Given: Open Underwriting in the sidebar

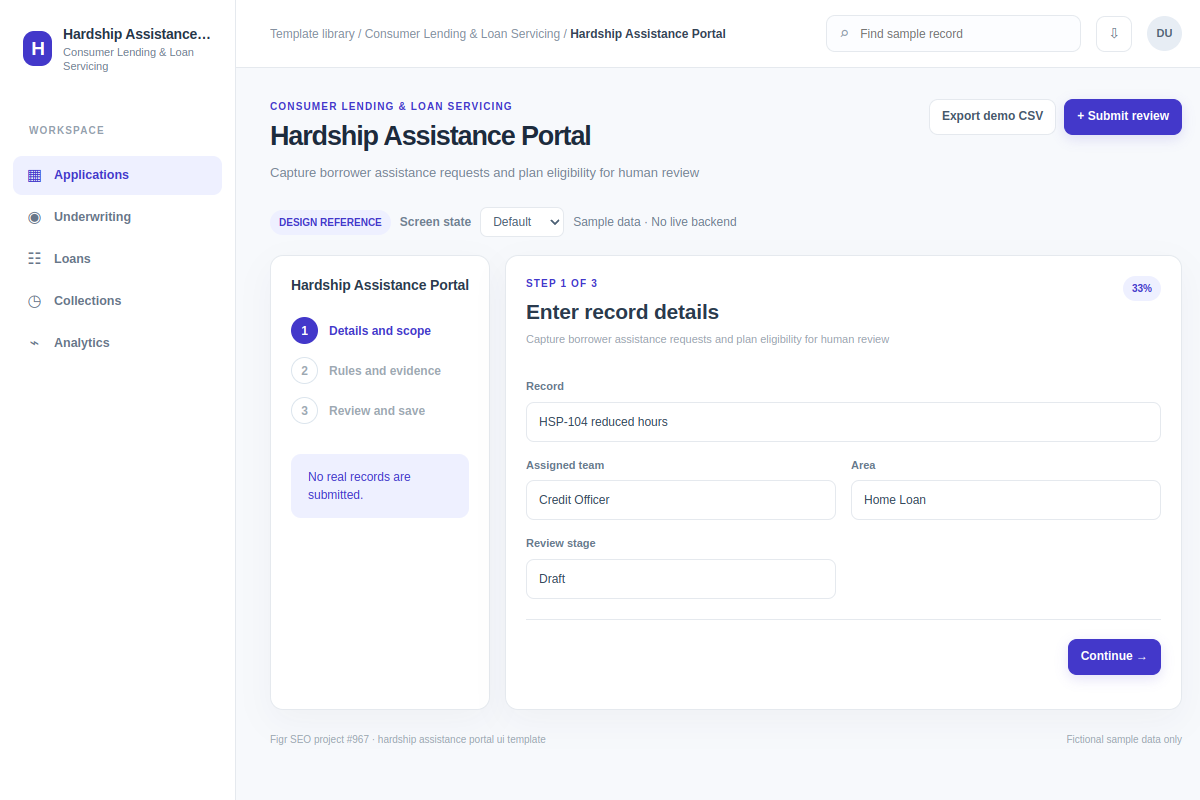Looking at the screenshot, I should [x=117, y=217].
